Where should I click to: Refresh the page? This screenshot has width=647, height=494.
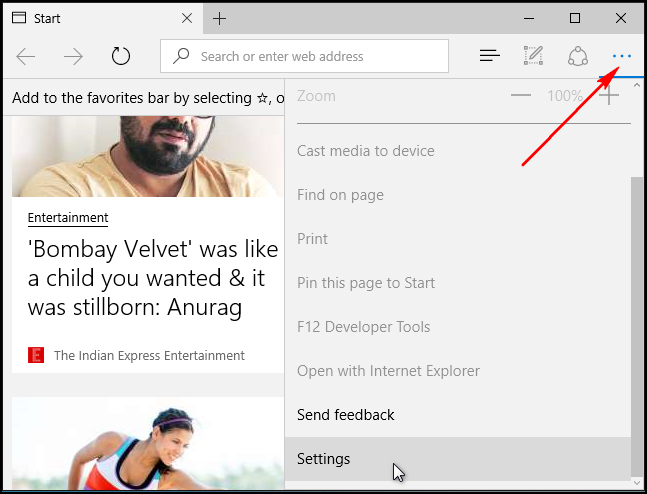(121, 56)
